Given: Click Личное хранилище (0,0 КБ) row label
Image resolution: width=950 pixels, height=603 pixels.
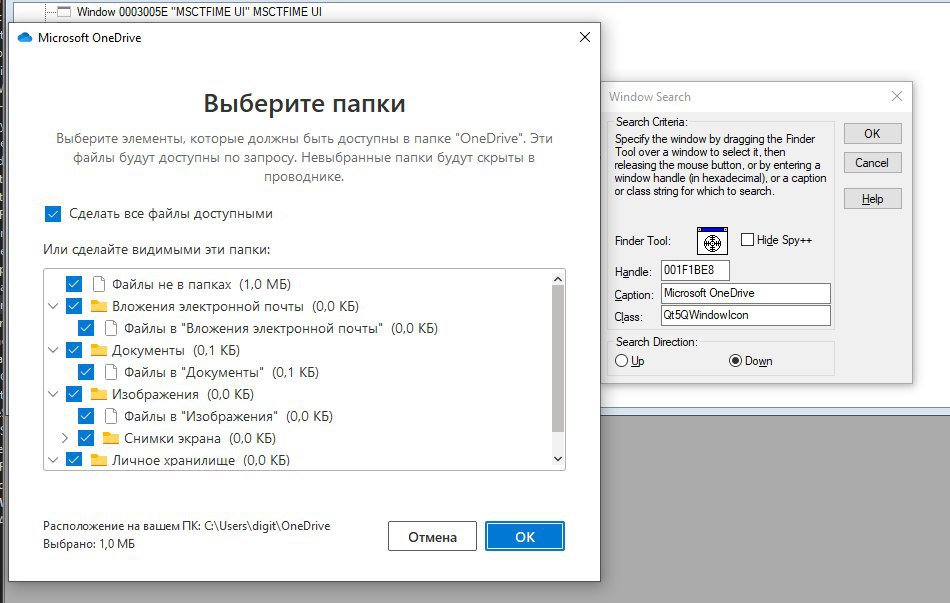Looking at the screenshot, I should 201,460.
